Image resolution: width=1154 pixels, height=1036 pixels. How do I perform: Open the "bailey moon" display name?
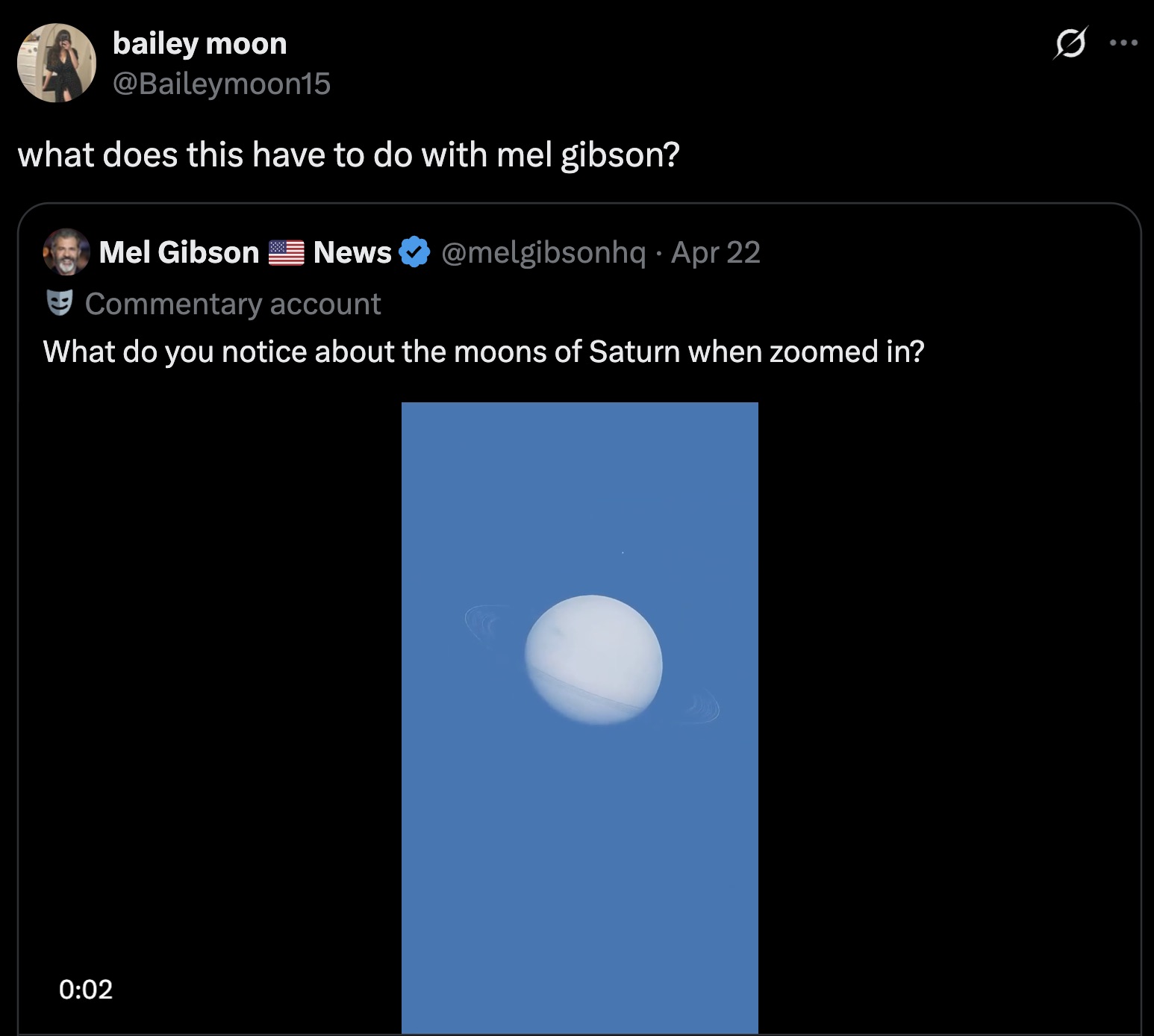tap(199, 43)
